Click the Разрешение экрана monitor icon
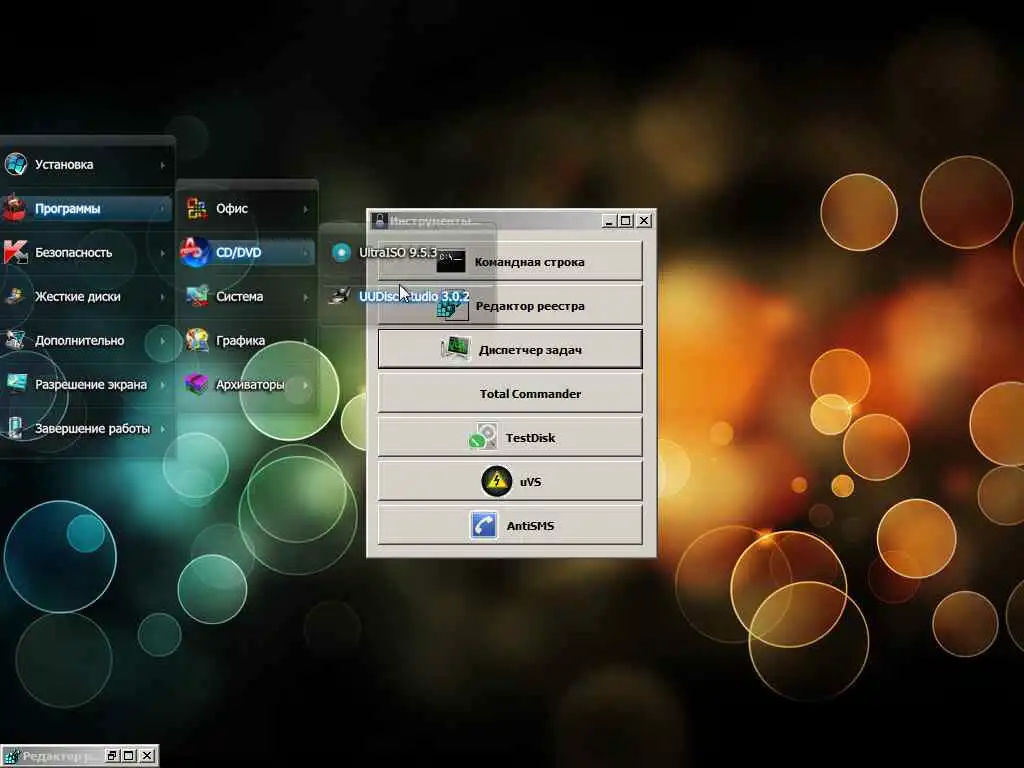1024x768 pixels. (x=16, y=384)
